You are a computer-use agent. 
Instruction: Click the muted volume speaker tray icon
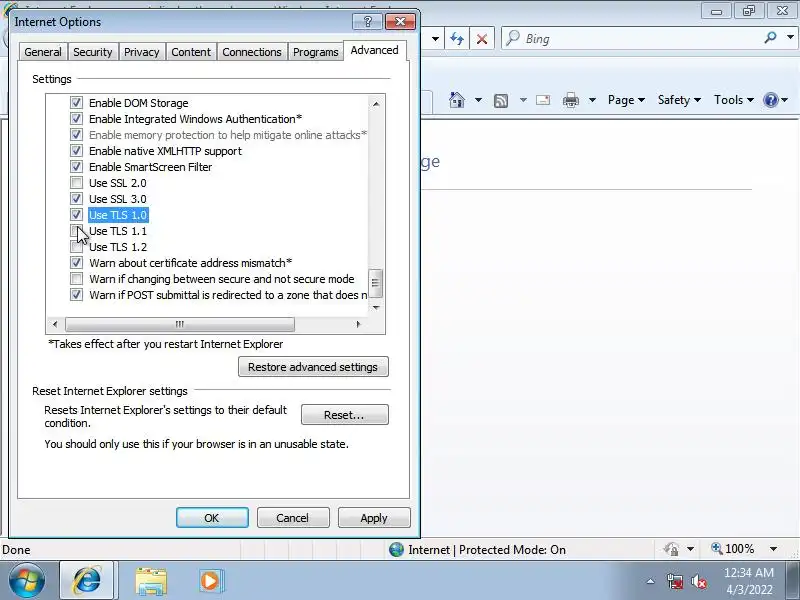click(698, 581)
